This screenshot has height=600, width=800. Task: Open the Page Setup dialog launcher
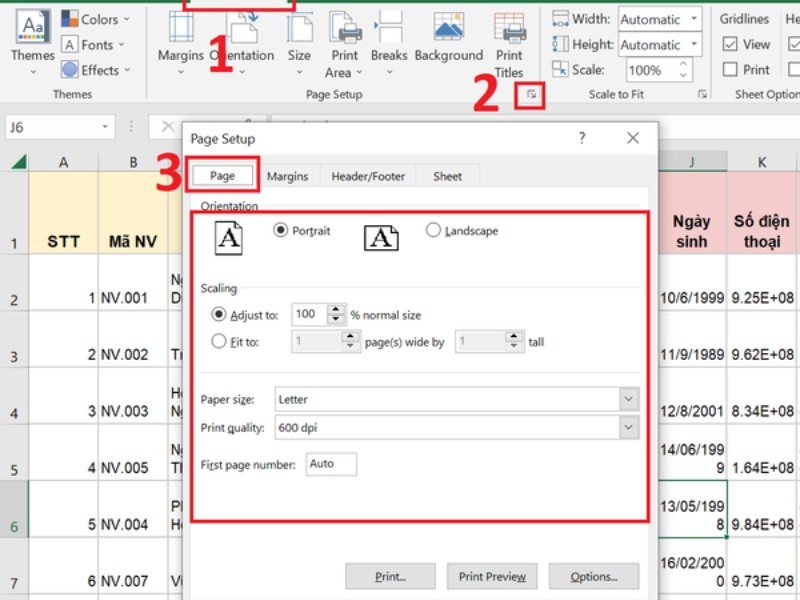pos(531,94)
